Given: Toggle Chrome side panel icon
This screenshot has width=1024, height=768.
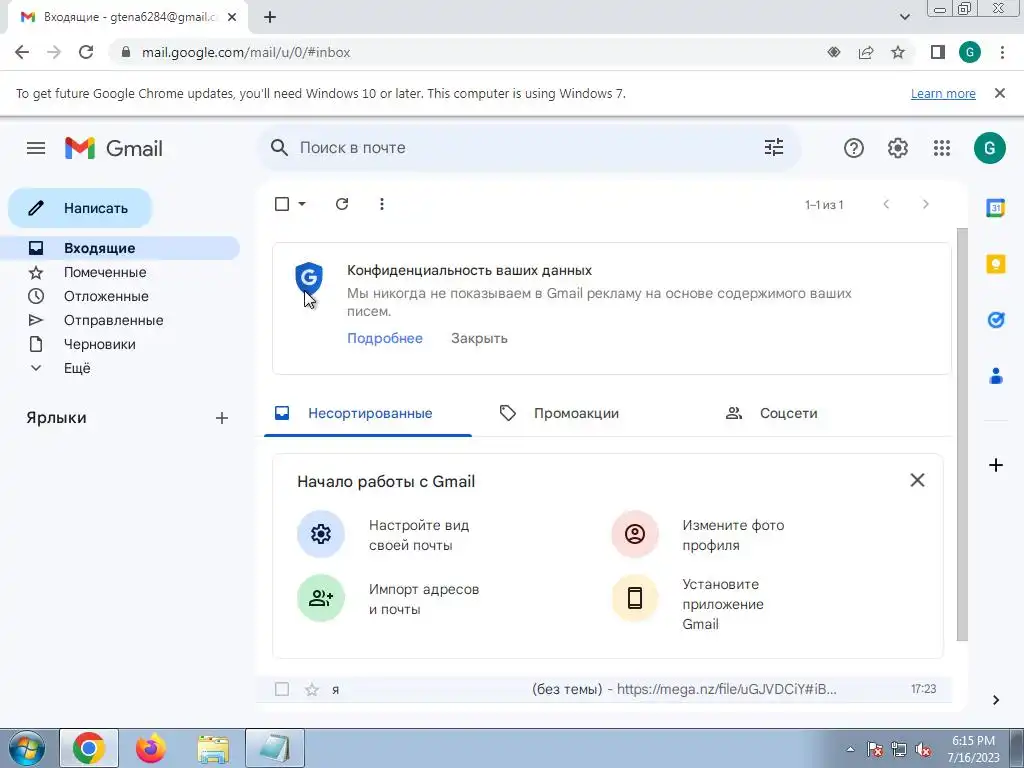Looking at the screenshot, I should point(938,52).
